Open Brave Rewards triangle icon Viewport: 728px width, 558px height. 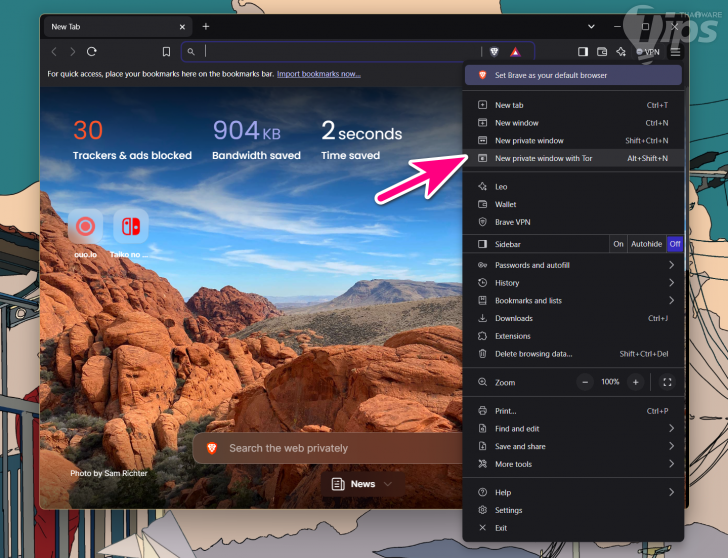(515, 52)
